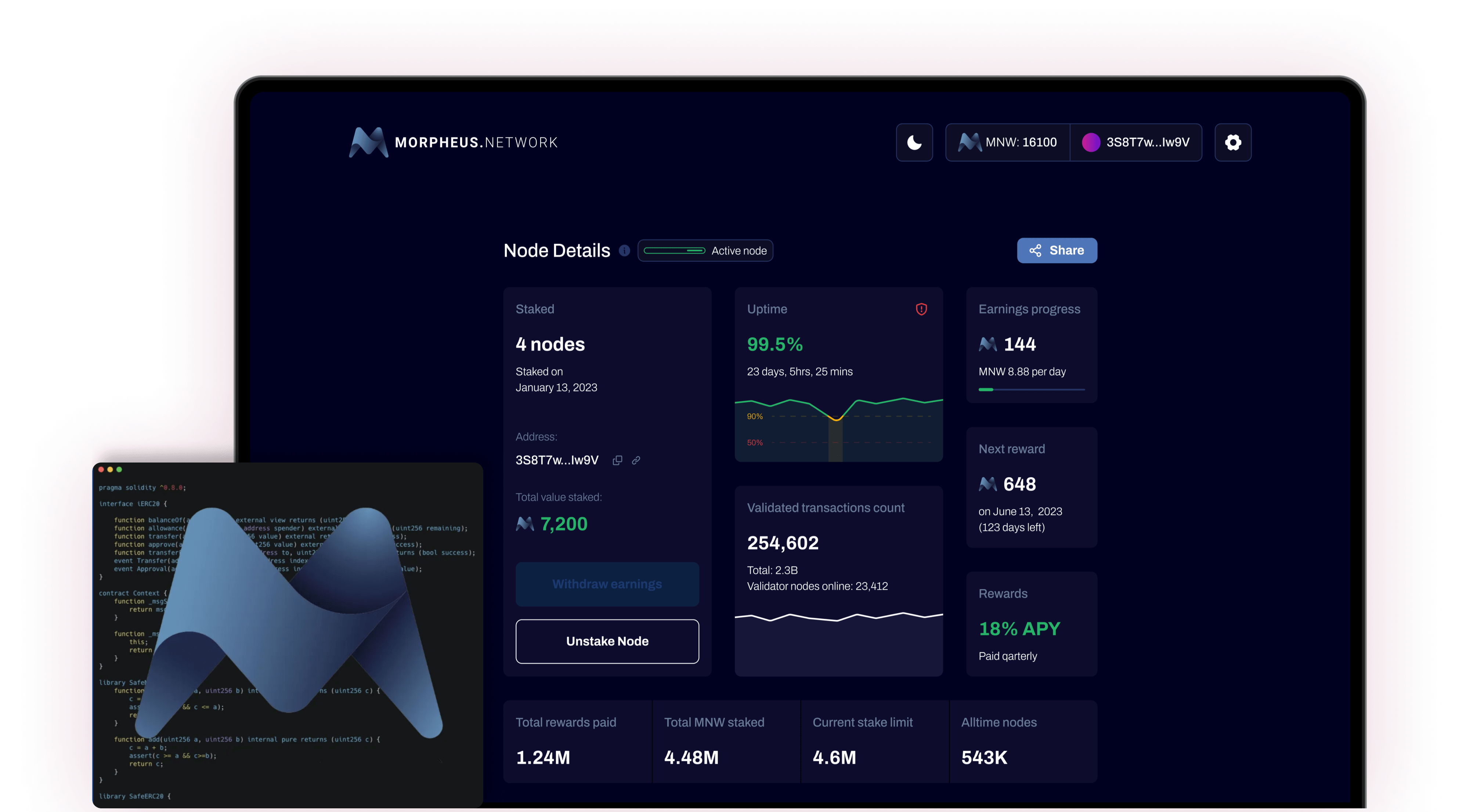1459x812 pixels.
Task: Click the Active node status badge
Action: click(x=705, y=250)
